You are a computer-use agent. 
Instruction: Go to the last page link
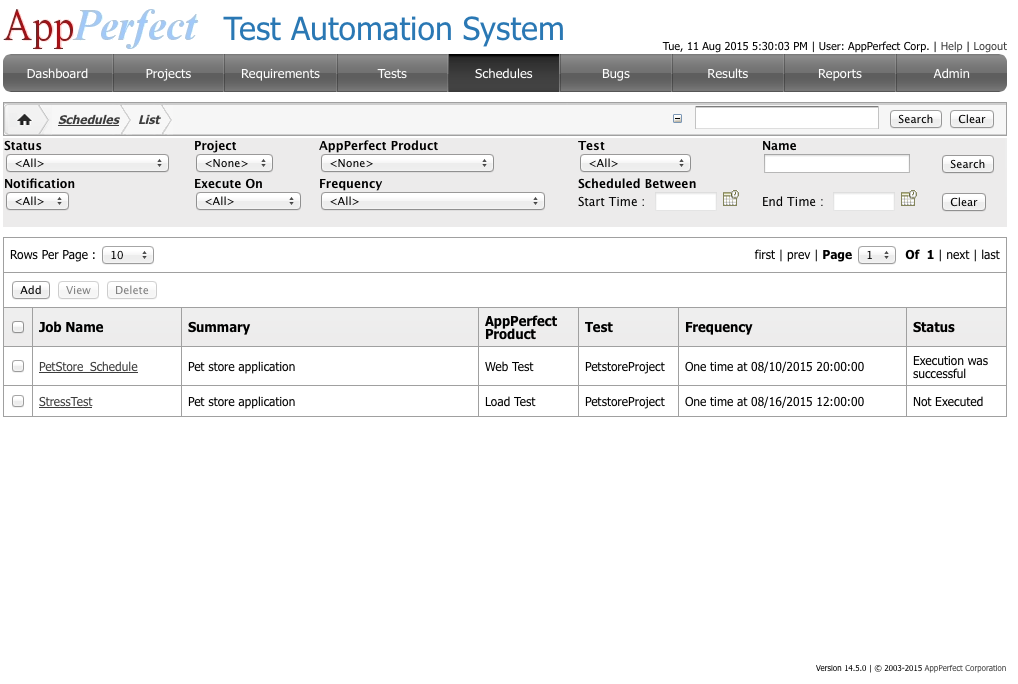tap(990, 255)
